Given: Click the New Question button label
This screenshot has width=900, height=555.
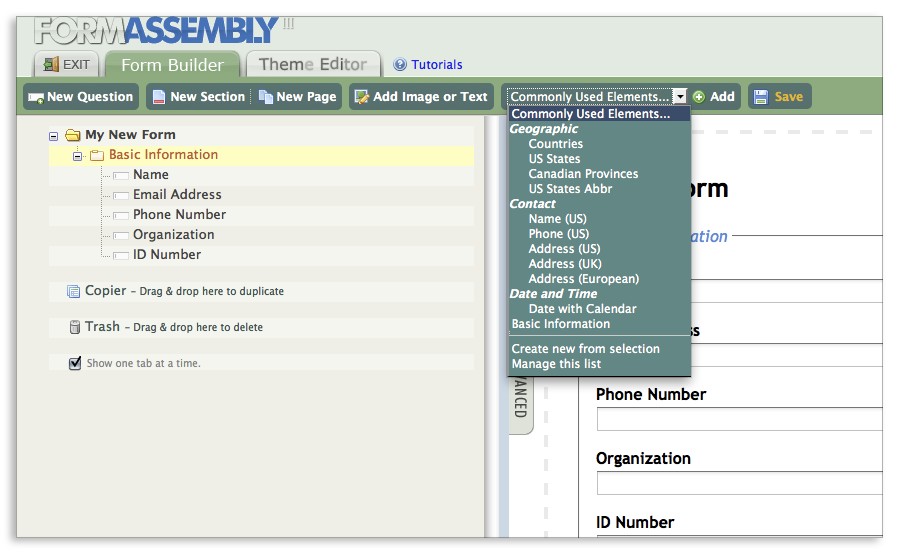Looking at the screenshot, I should [x=90, y=97].
